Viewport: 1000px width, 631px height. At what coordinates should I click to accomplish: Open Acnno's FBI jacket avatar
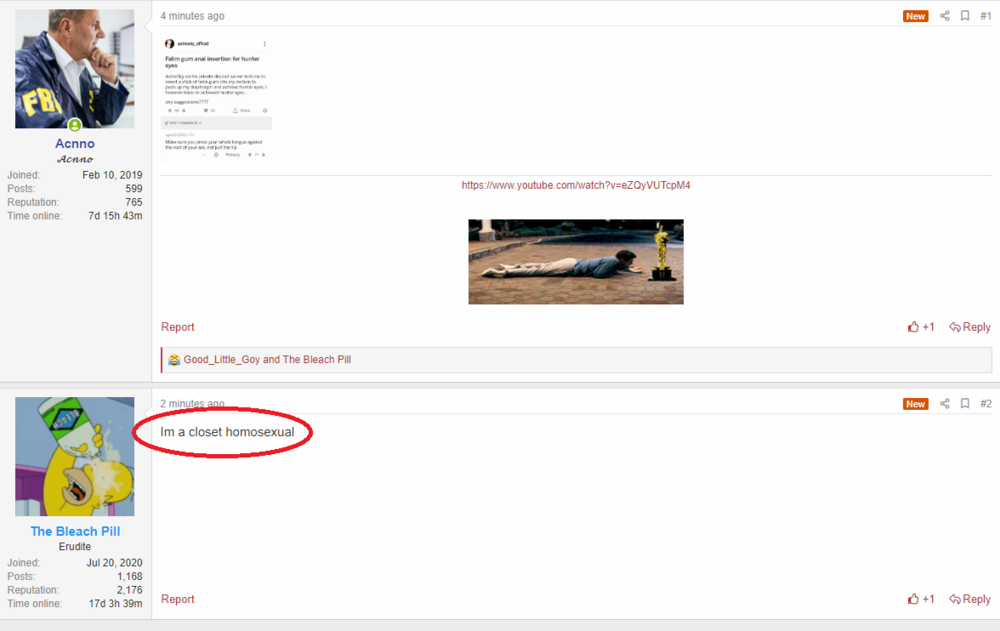click(75, 68)
